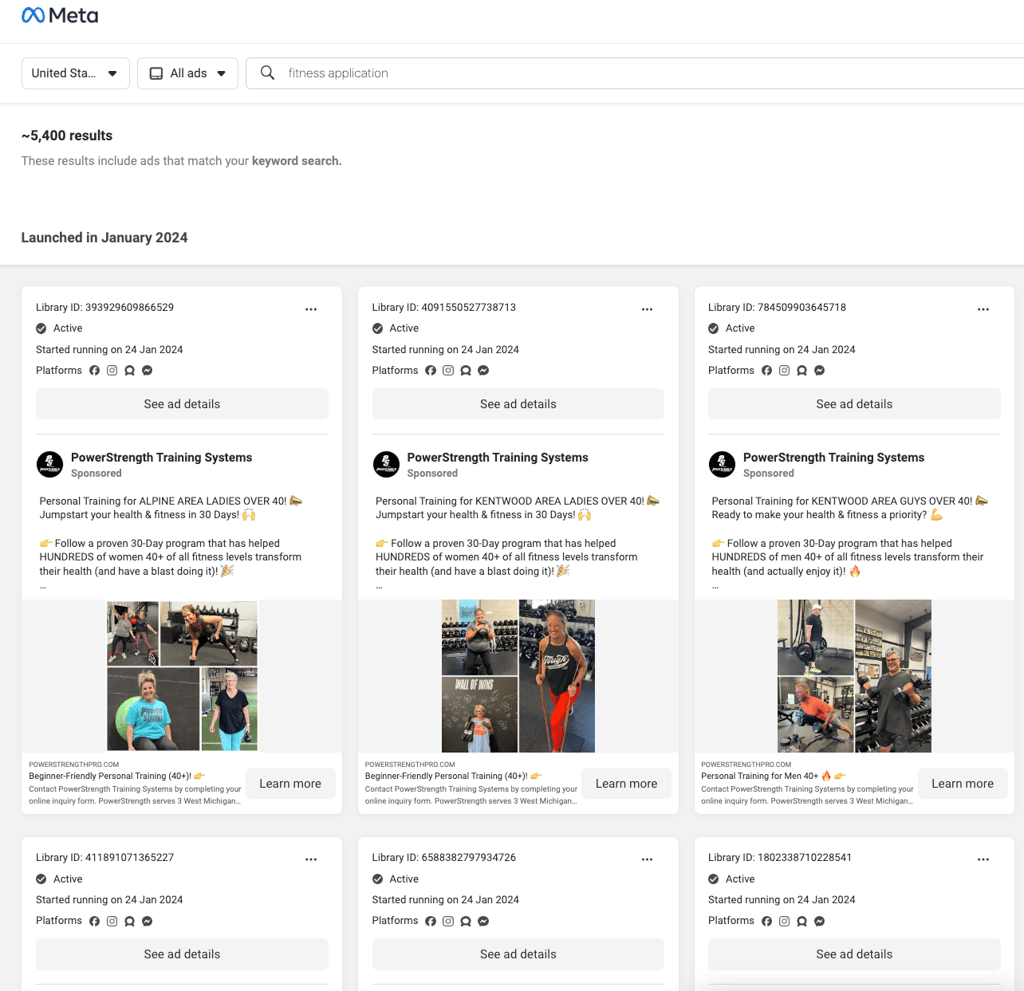The height and width of the screenshot is (991, 1024).
Task: Click the Meta logo
Action: [59, 15]
